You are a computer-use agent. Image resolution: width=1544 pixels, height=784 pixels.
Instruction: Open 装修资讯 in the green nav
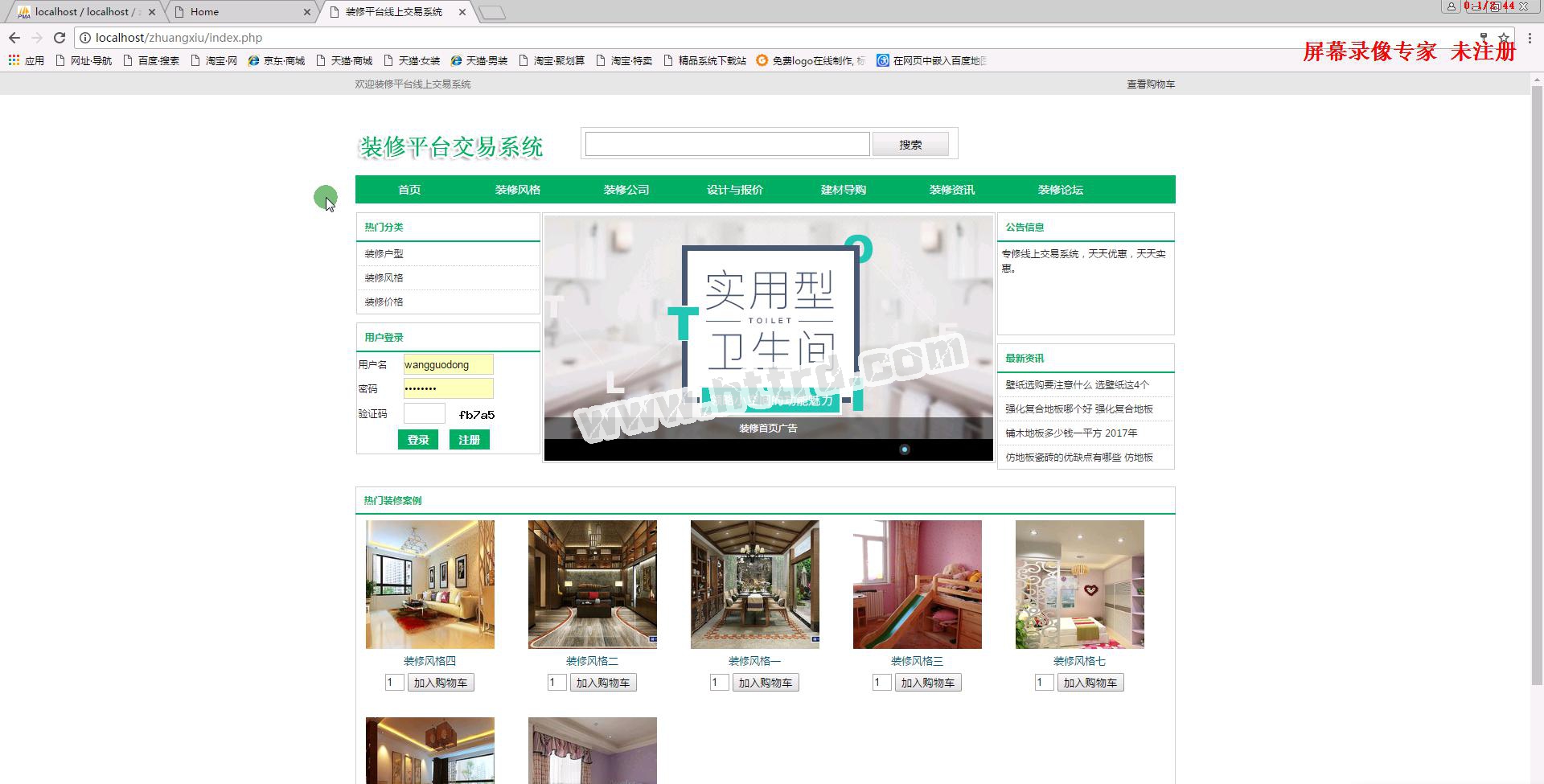click(x=952, y=190)
